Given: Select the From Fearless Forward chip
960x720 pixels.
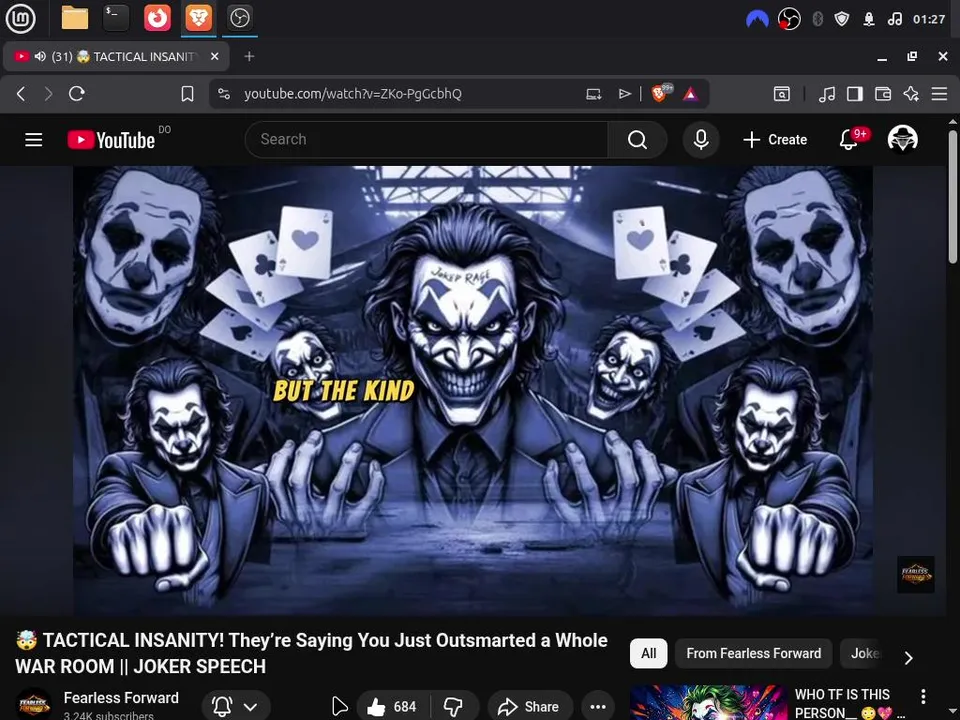Looking at the screenshot, I should 753,653.
